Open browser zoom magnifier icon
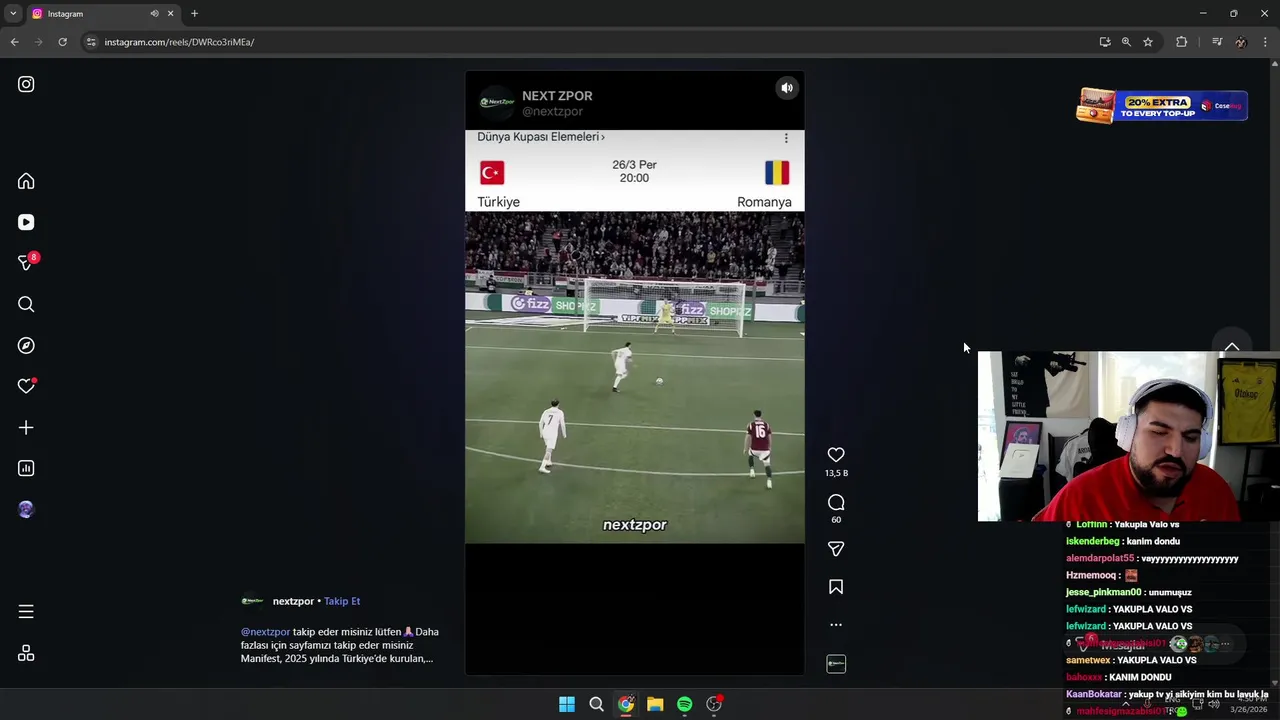The image size is (1280, 720). pyautogui.click(x=1126, y=42)
